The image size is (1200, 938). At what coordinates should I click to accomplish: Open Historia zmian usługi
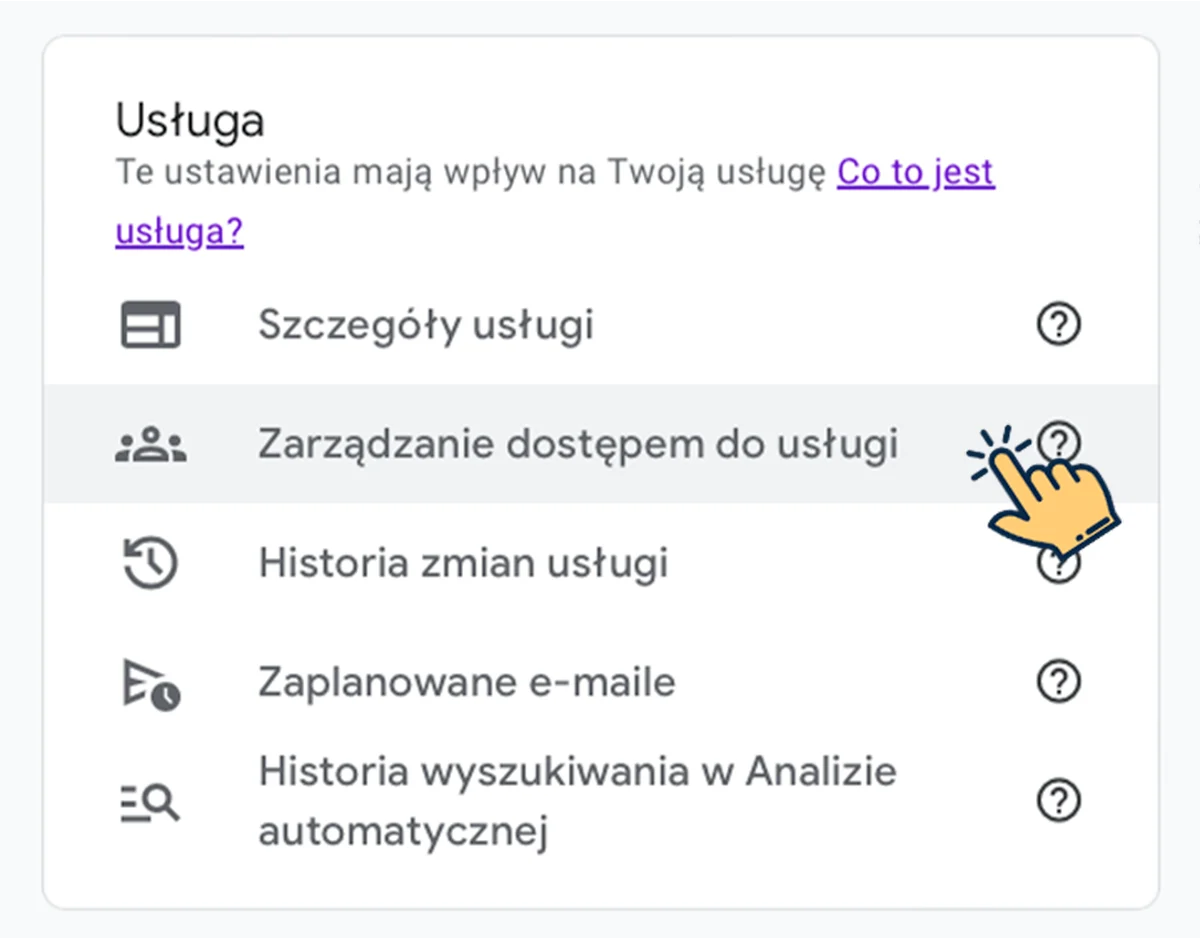(x=464, y=562)
